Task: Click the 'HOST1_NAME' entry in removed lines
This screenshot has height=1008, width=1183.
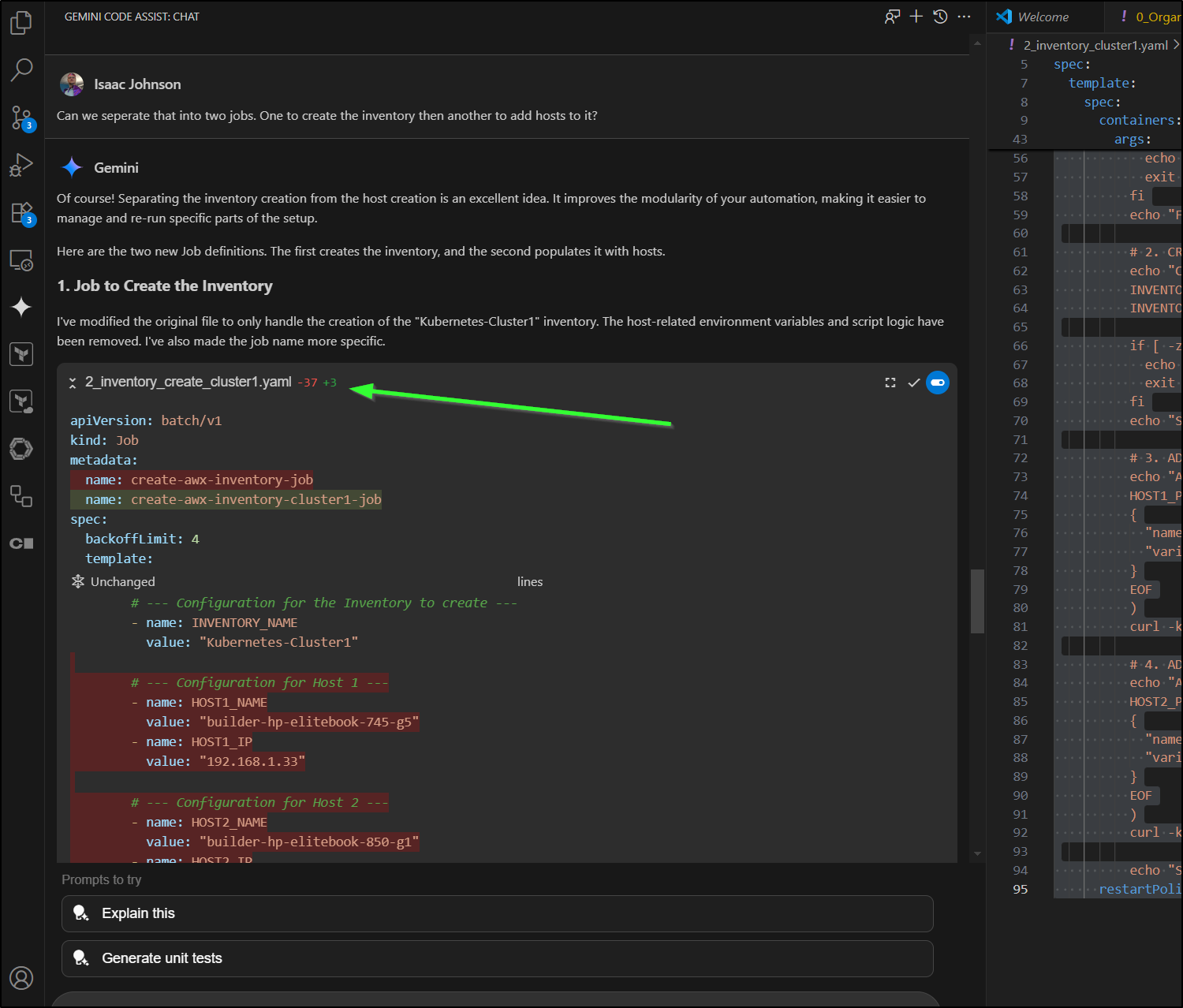Action: coord(230,702)
